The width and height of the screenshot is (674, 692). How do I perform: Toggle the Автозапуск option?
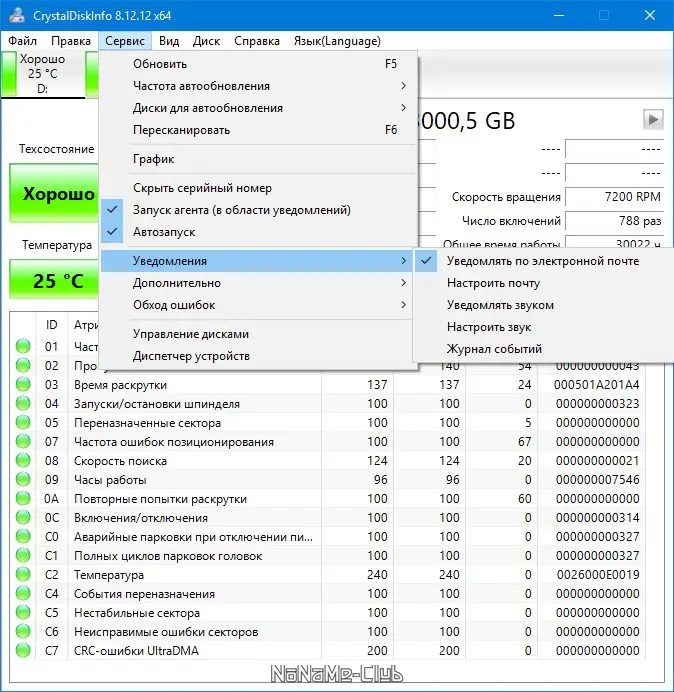coord(258,232)
